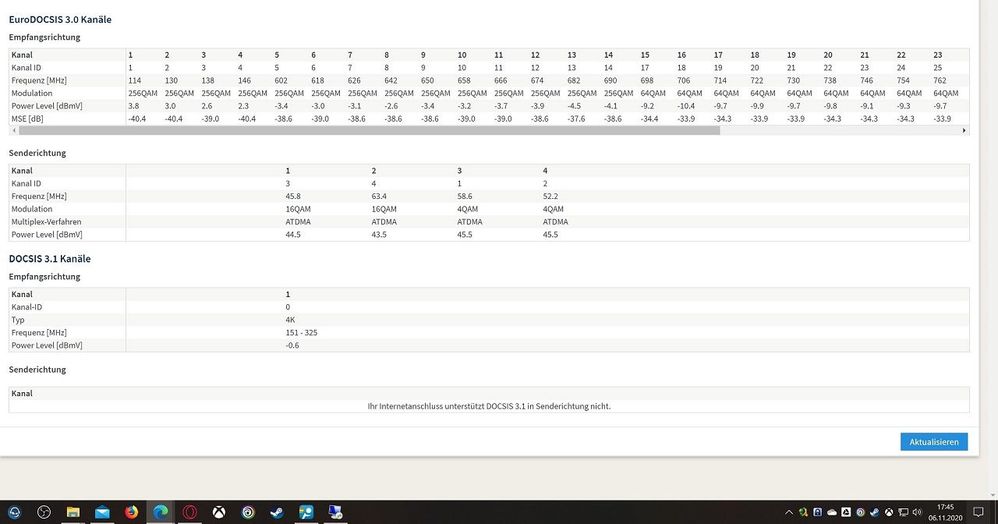Select the upstream frequency 58.6

(465, 196)
